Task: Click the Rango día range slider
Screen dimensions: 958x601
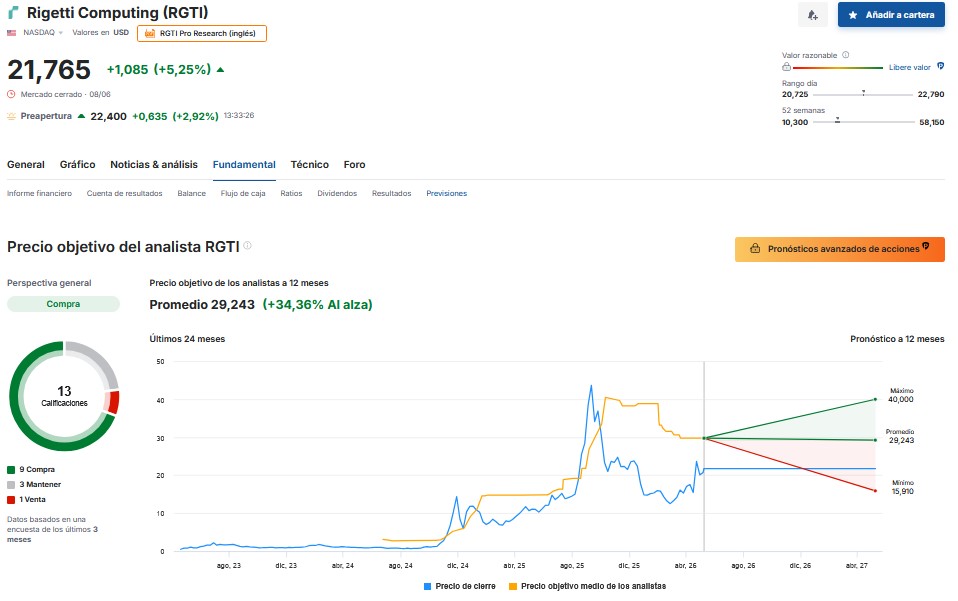Action: [863, 95]
